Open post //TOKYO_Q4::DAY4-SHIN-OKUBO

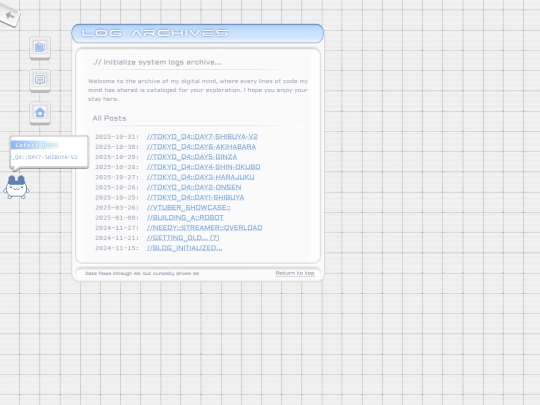coord(204,167)
